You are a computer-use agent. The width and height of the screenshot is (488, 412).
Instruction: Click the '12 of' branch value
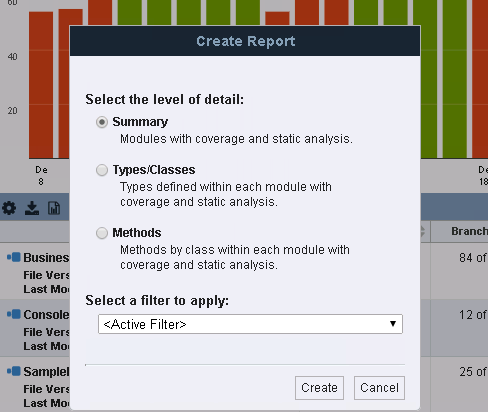[473, 315]
